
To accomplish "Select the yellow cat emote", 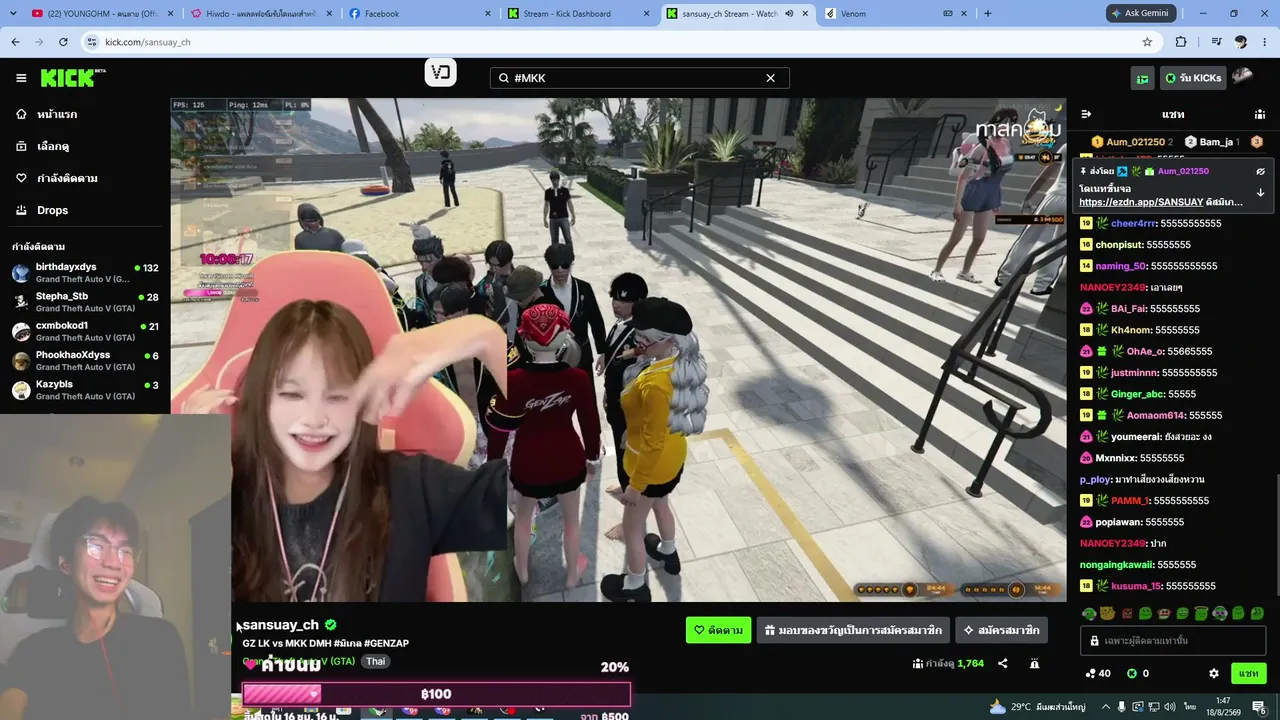I will pyautogui.click(x=1108, y=613).
